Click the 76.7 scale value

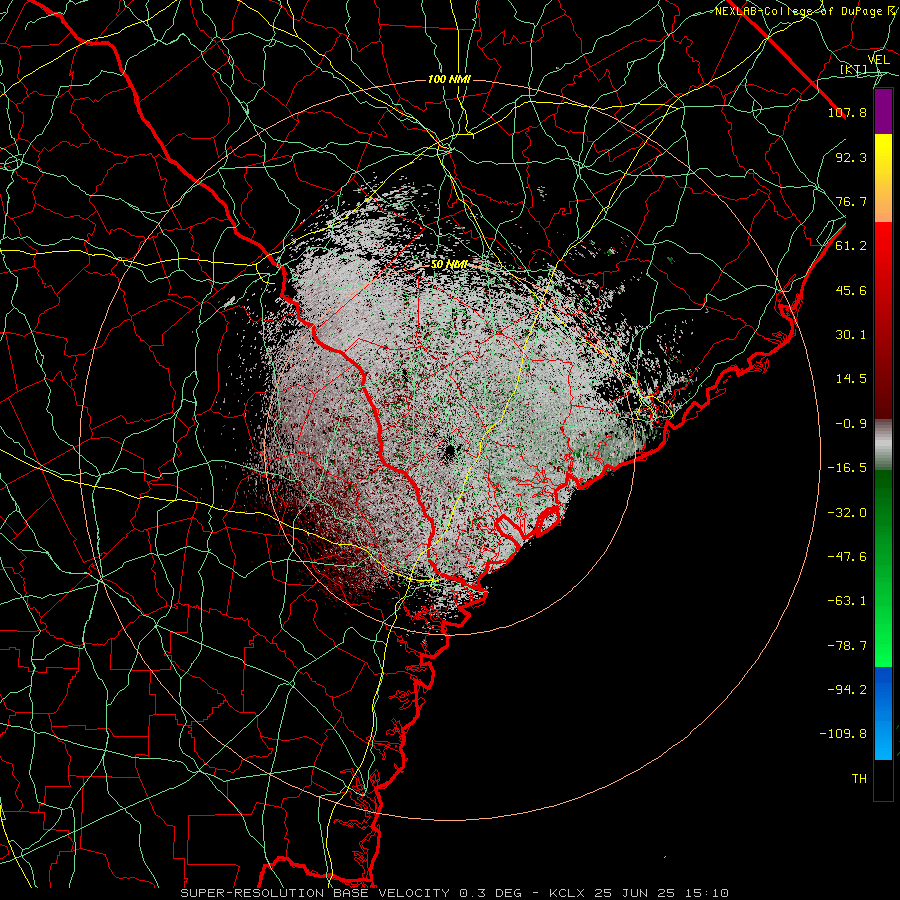click(851, 201)
